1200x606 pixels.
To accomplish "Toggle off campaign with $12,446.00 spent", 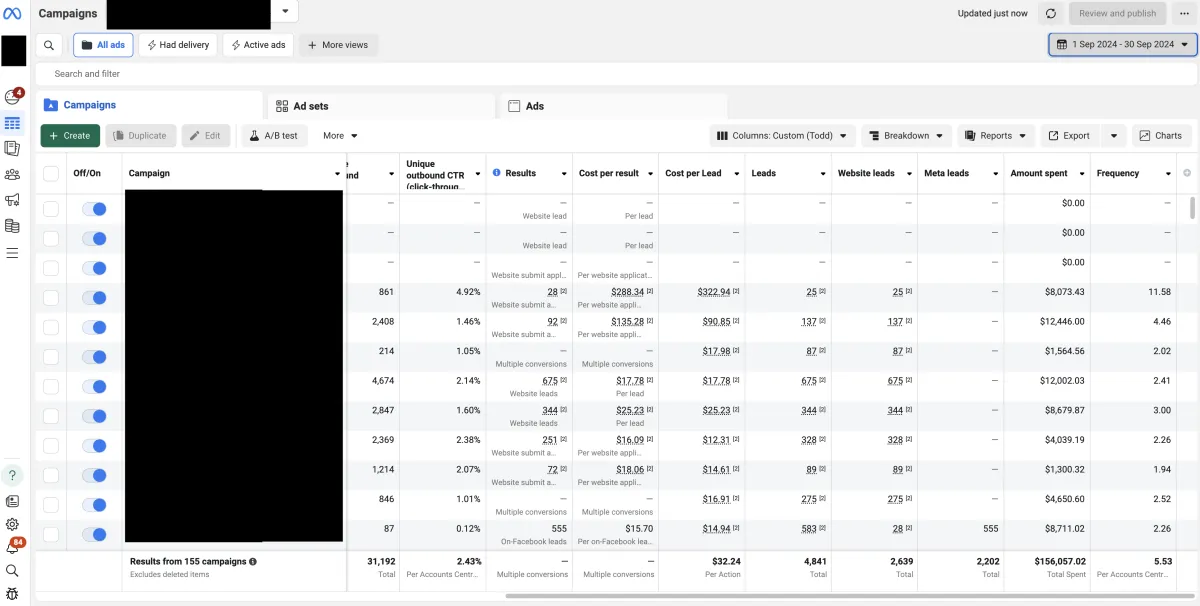I will tap(94, 327).
